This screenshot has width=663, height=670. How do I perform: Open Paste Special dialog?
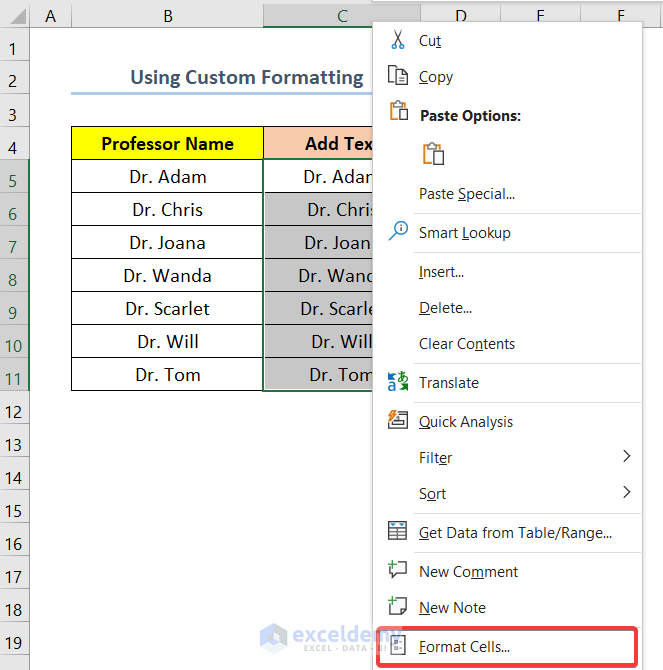pos(507,194)
